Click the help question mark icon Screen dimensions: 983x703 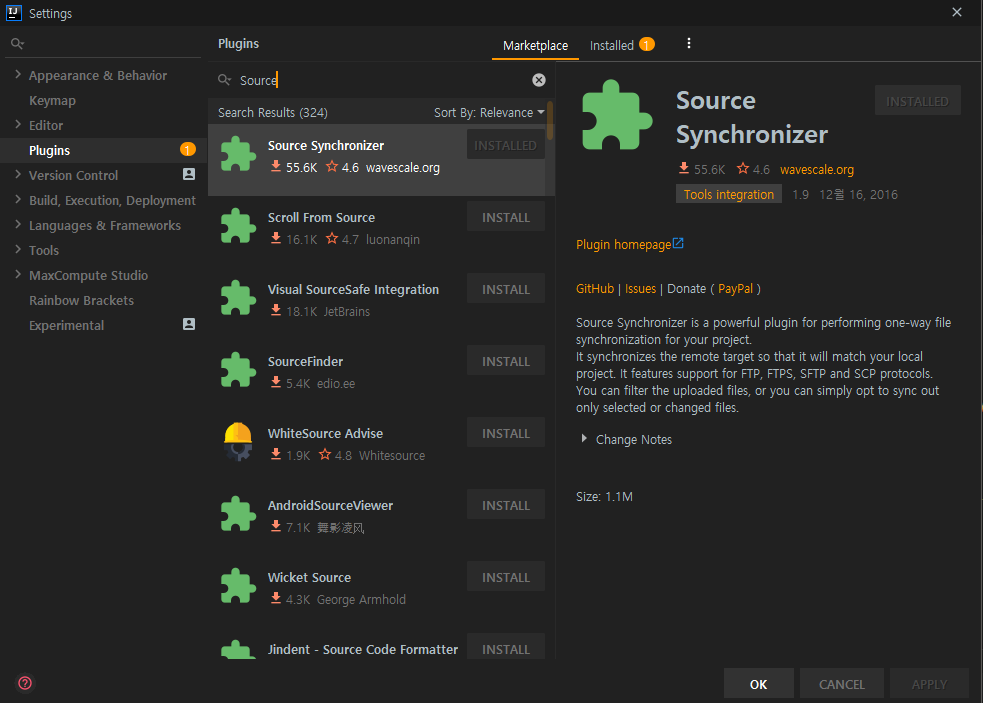pyautogui.click(x=25, y=683)
